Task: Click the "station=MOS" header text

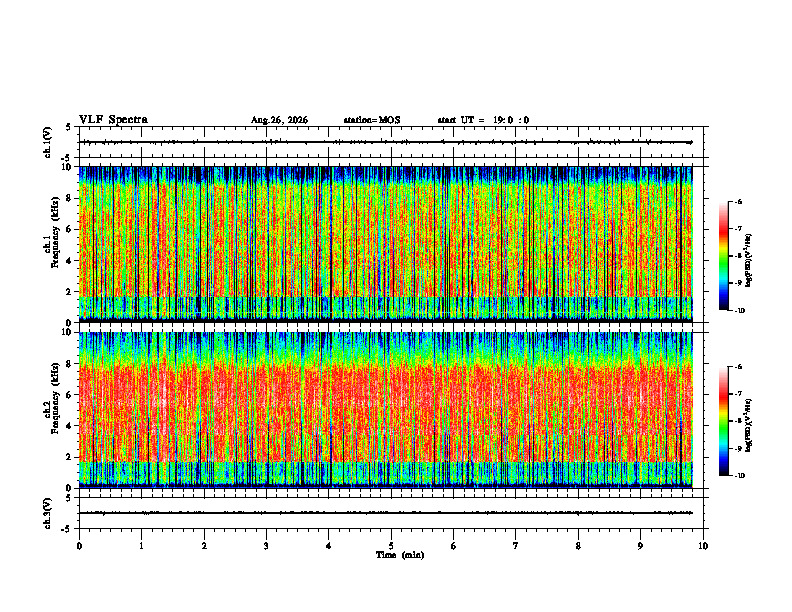Action: point(372,120)
